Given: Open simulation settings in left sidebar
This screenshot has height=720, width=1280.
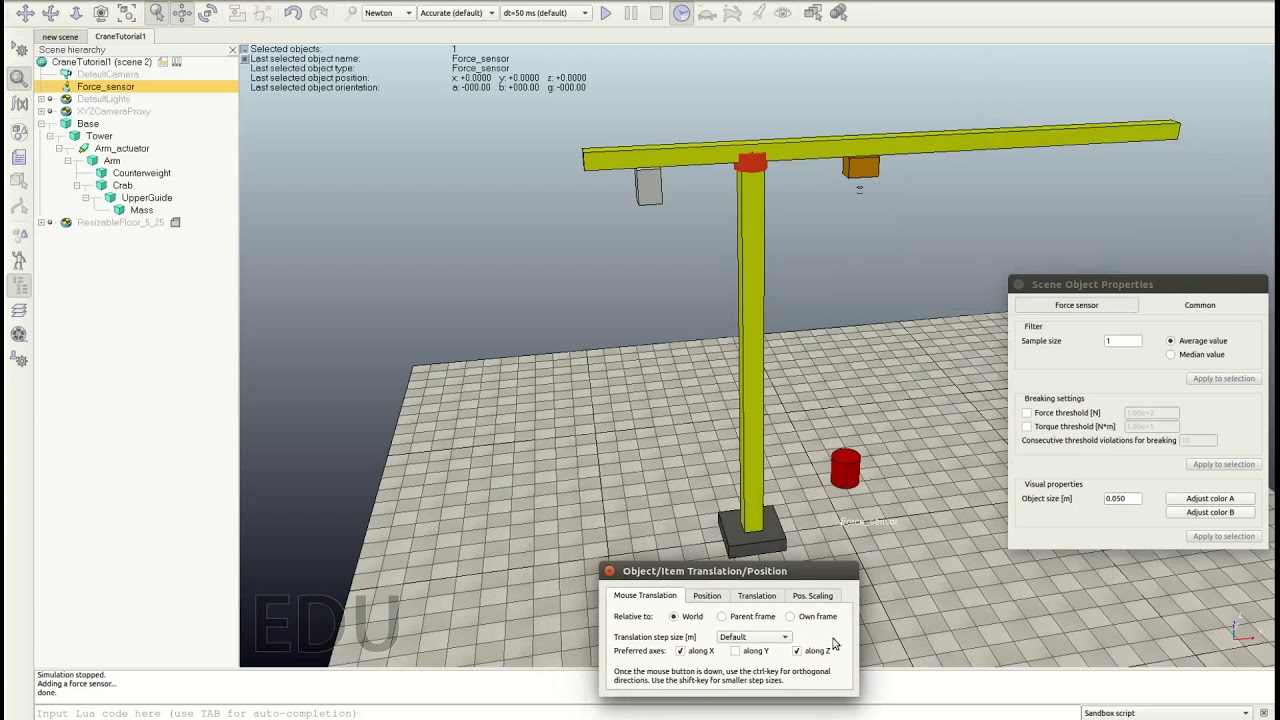Looking at the screenshot, I should pos(18,48).
